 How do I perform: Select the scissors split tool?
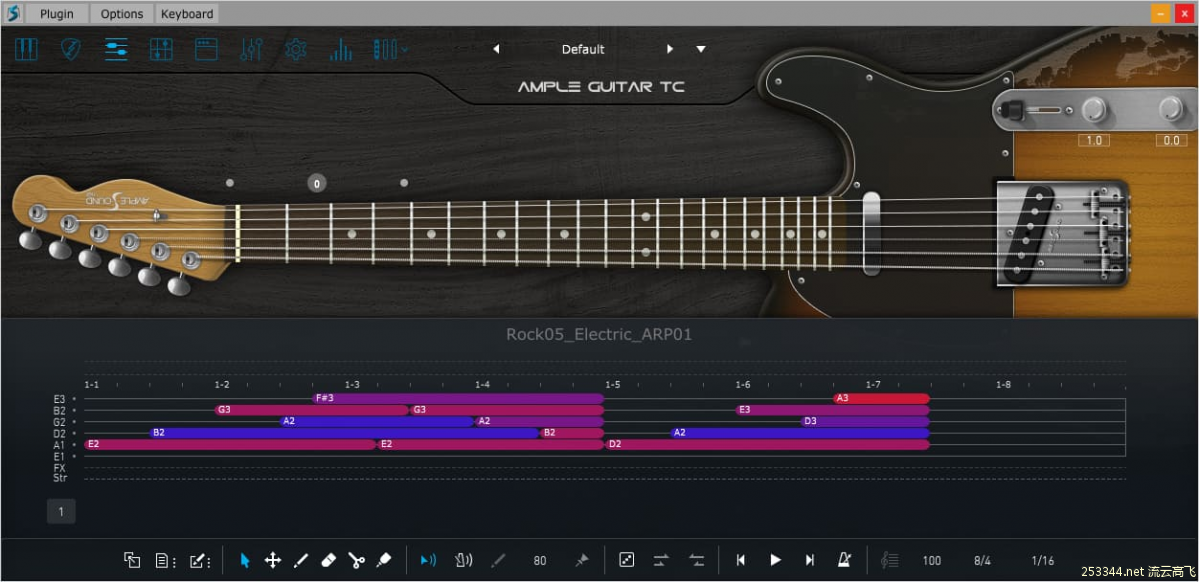[x=356, y=561]
